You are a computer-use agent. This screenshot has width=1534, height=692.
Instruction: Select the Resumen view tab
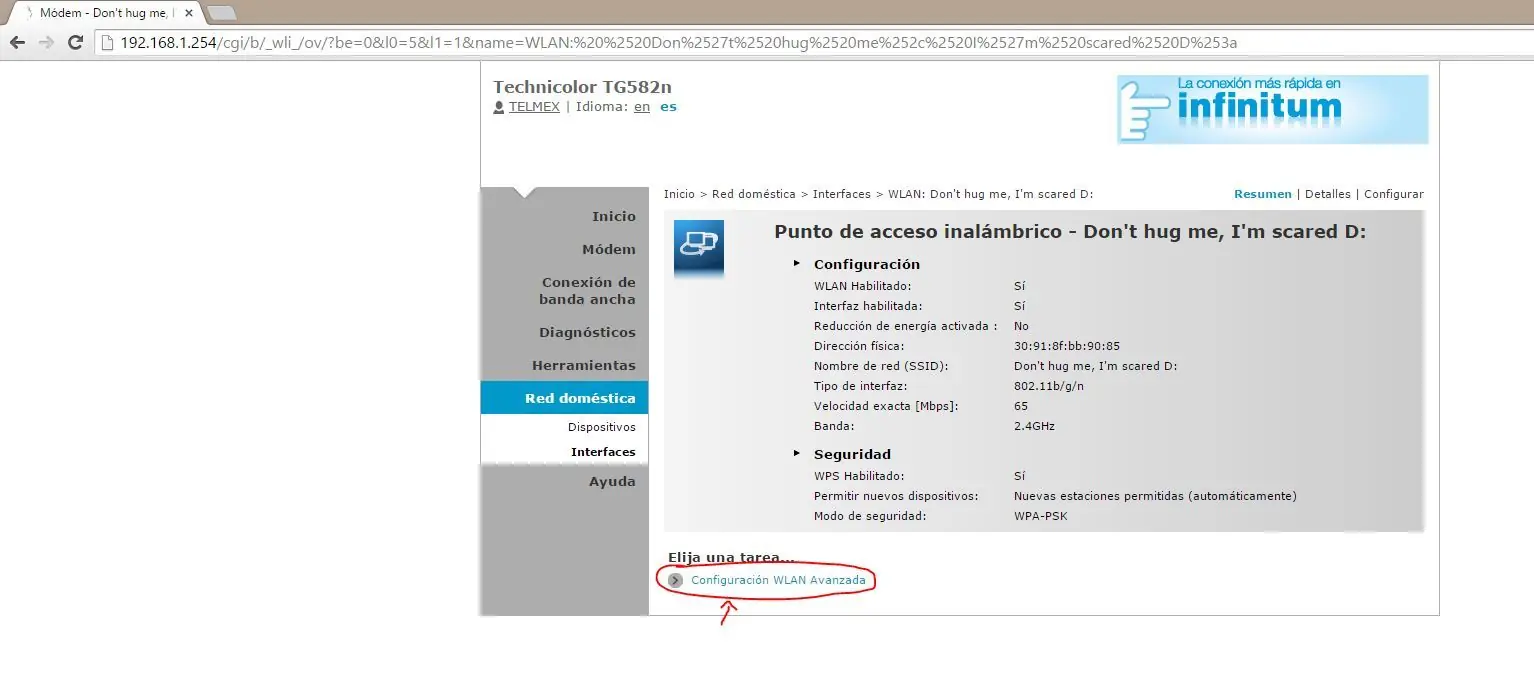point(1263,194)
